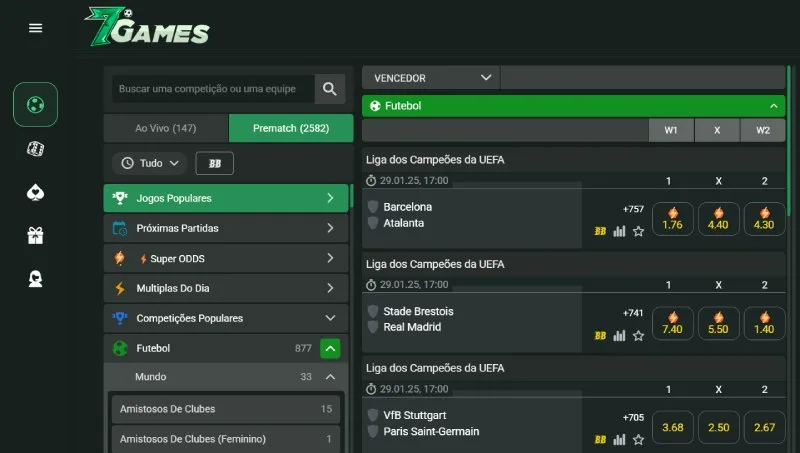Open the VENCEDOR market dropdown

click(431, 78)
